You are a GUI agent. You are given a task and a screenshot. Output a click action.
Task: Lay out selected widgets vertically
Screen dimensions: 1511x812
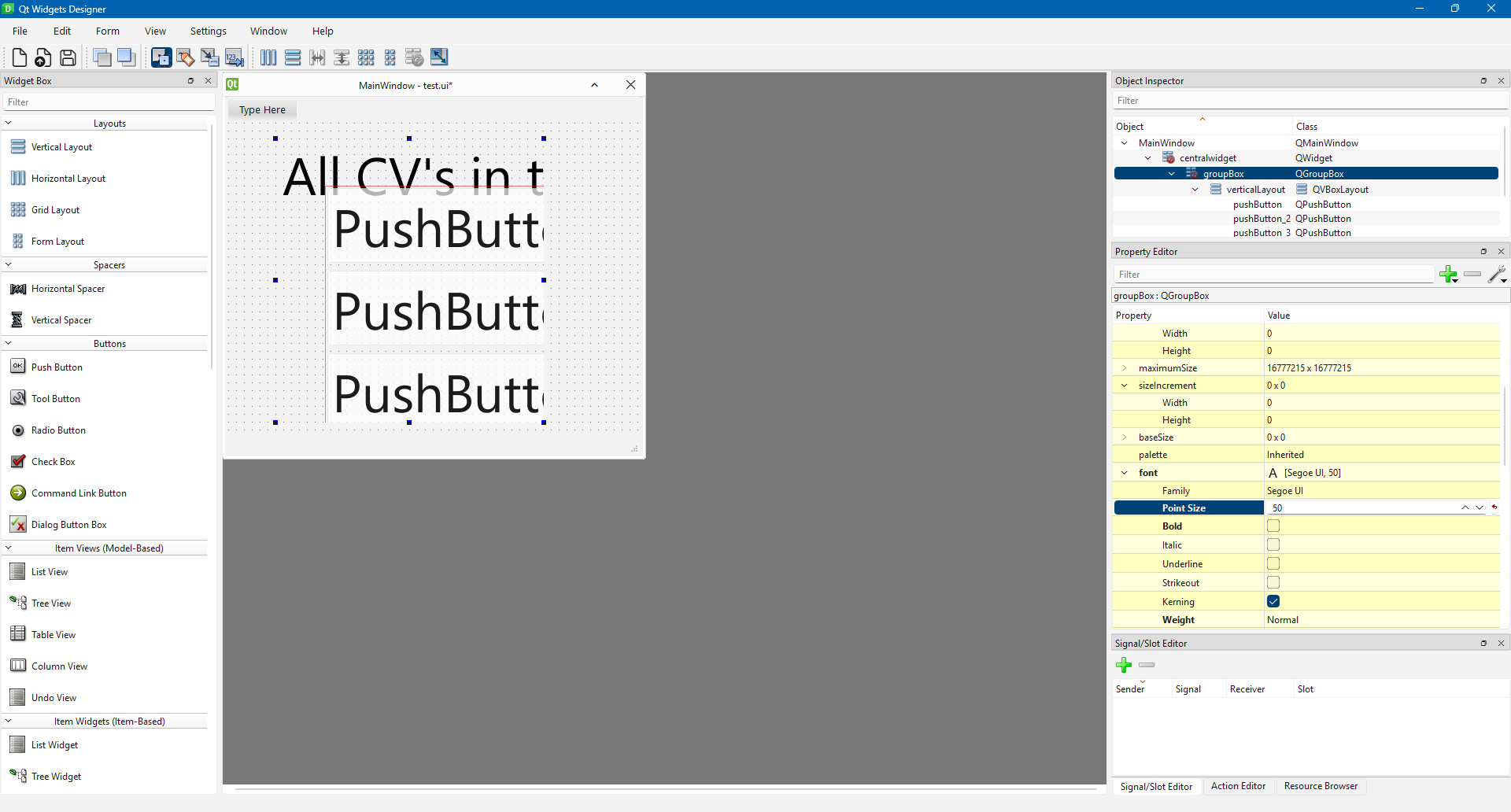(x=292, y=57)
